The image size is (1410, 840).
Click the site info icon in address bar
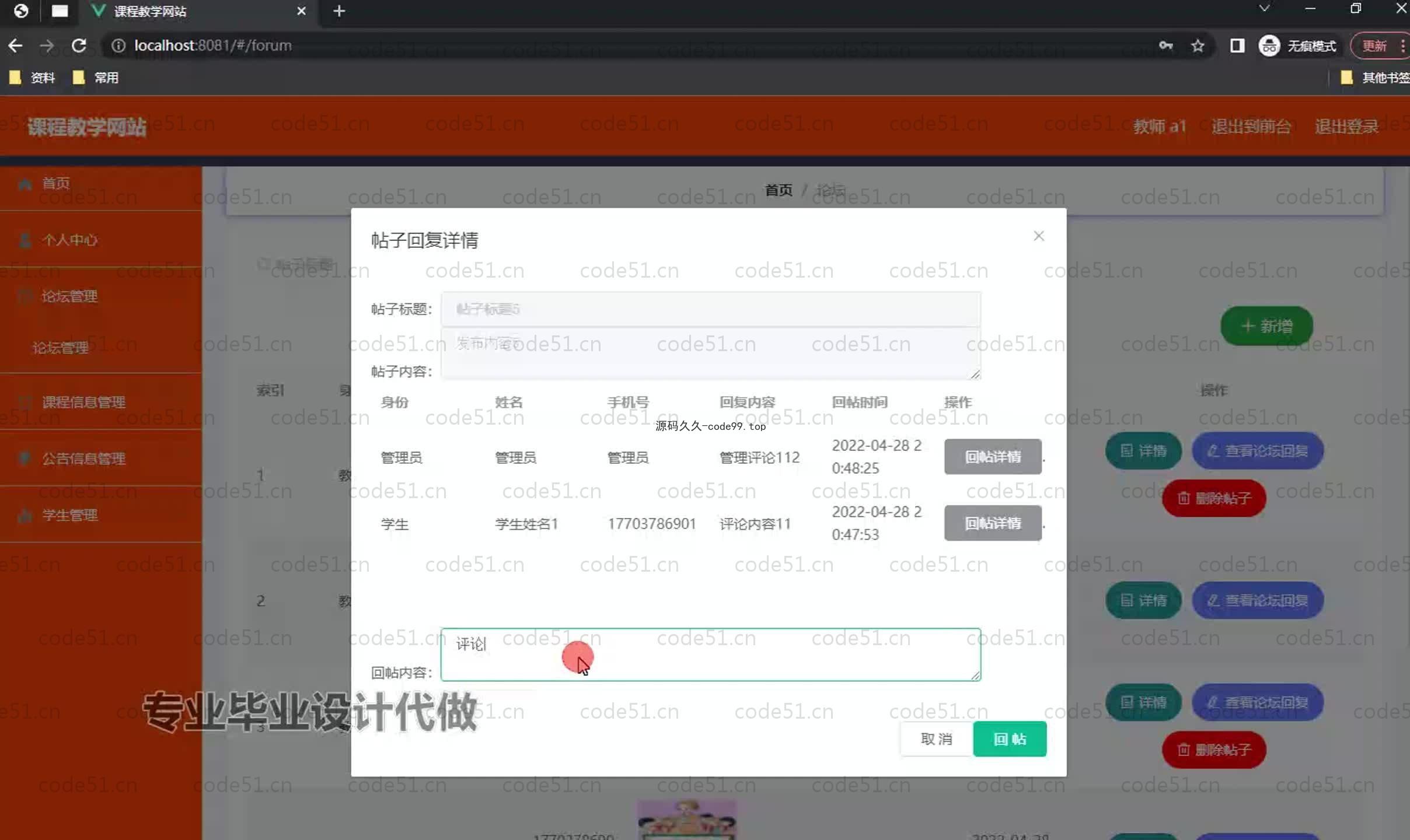pyautogui.click(x=118, y=45)
